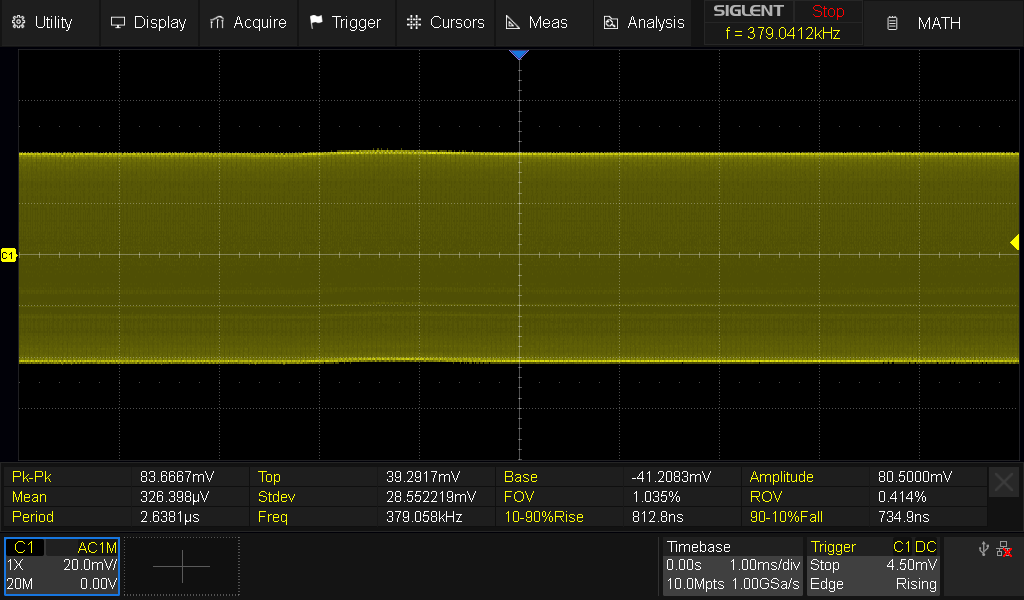
Task: Click the MATH button icon
Action: (x=893, y=23)
